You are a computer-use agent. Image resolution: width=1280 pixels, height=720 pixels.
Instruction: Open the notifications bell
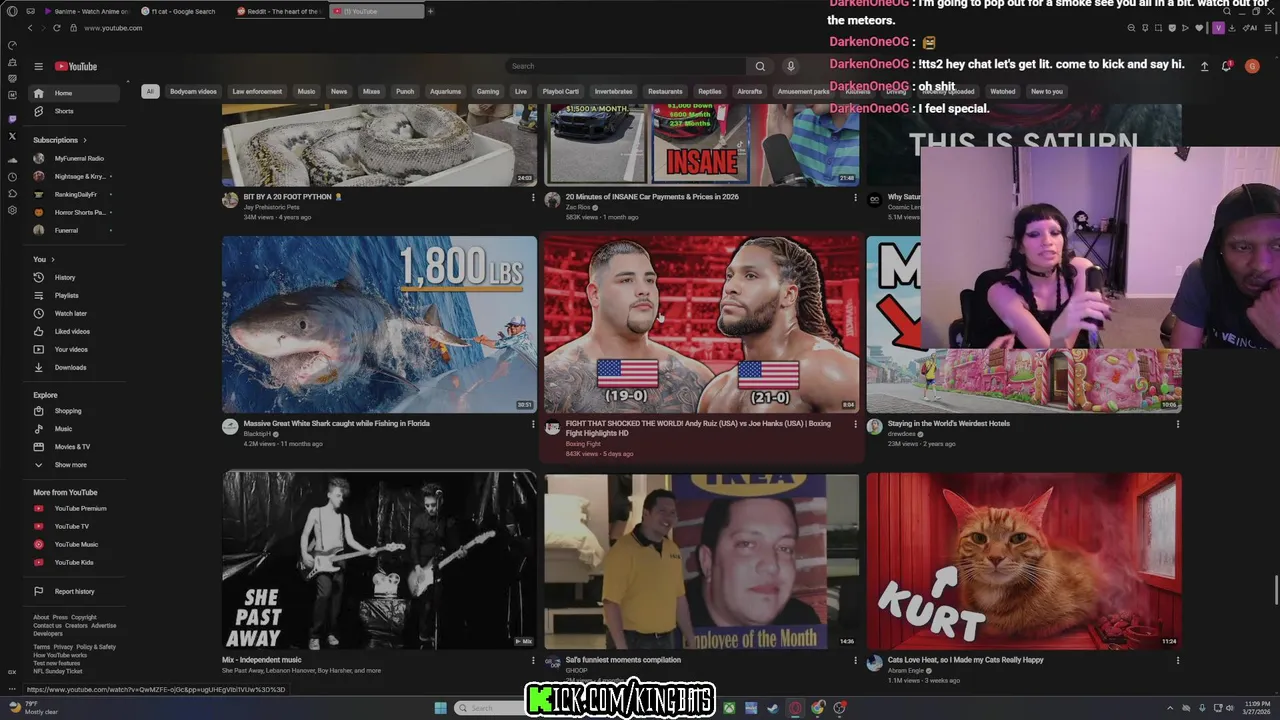tap(1226, 66)
